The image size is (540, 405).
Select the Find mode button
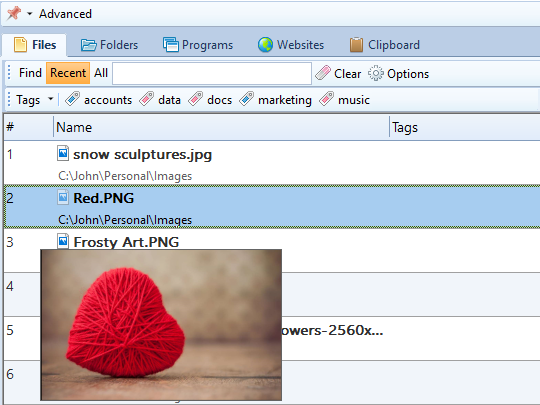point(30,73)
